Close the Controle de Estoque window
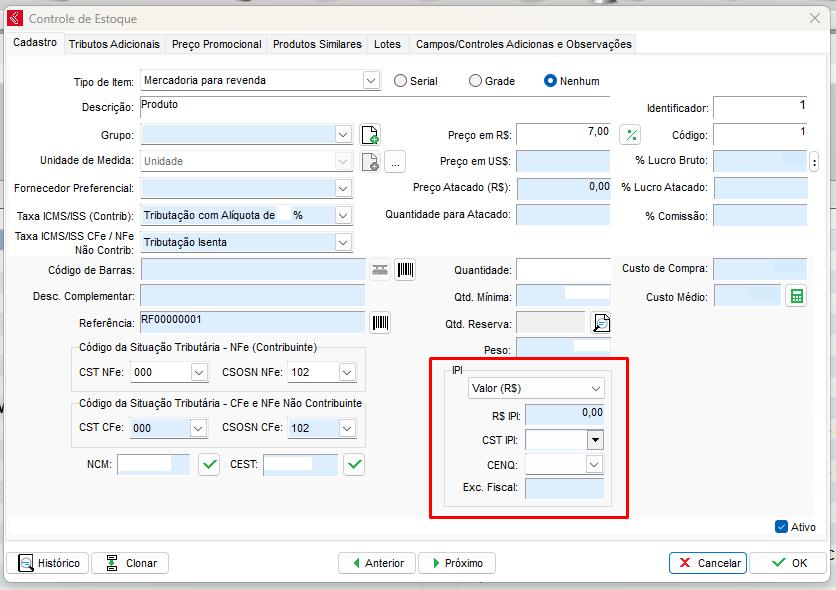This screenshot has width=836, height=590. coord(815,19)
